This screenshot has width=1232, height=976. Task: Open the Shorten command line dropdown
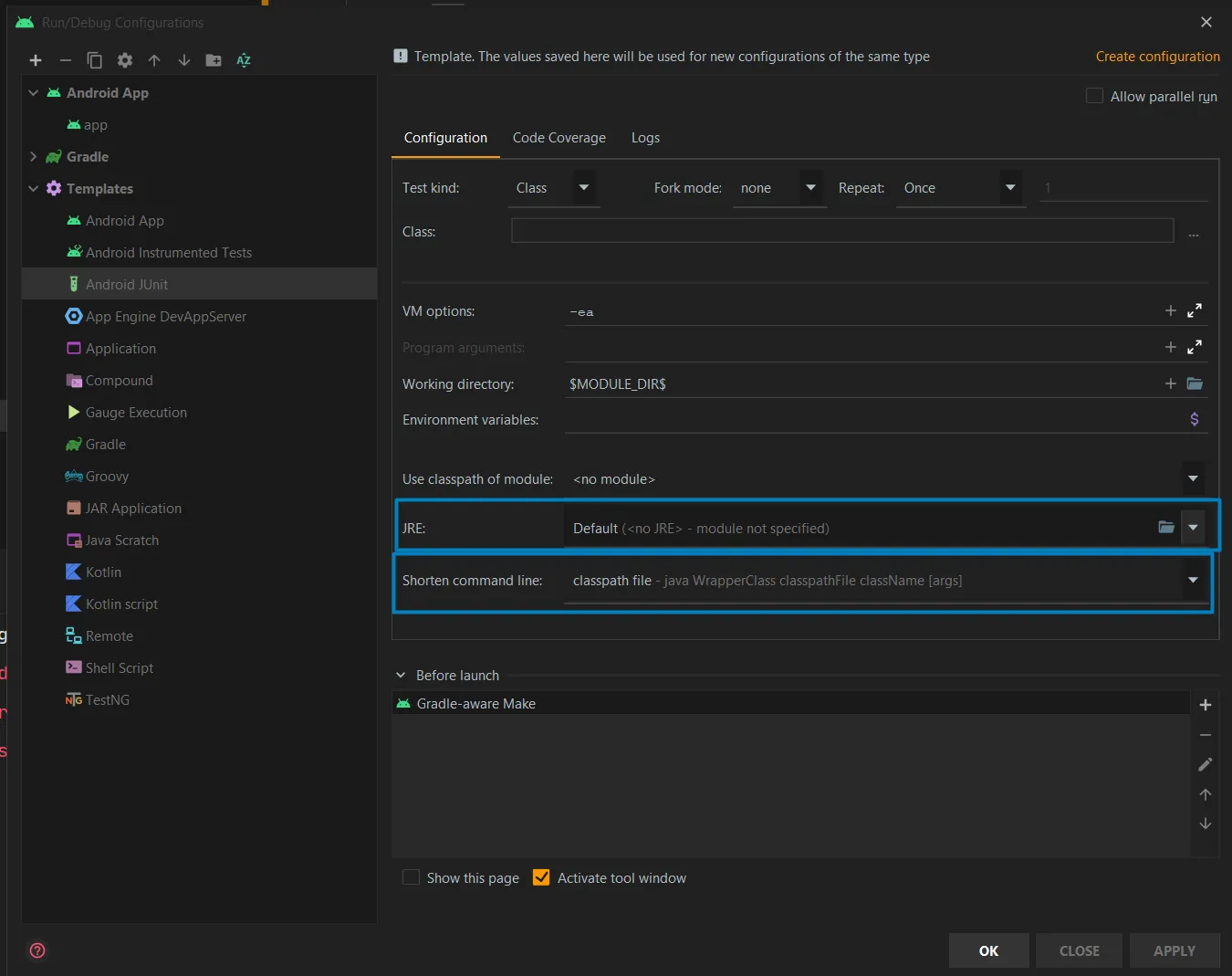tap(1193, 581)
